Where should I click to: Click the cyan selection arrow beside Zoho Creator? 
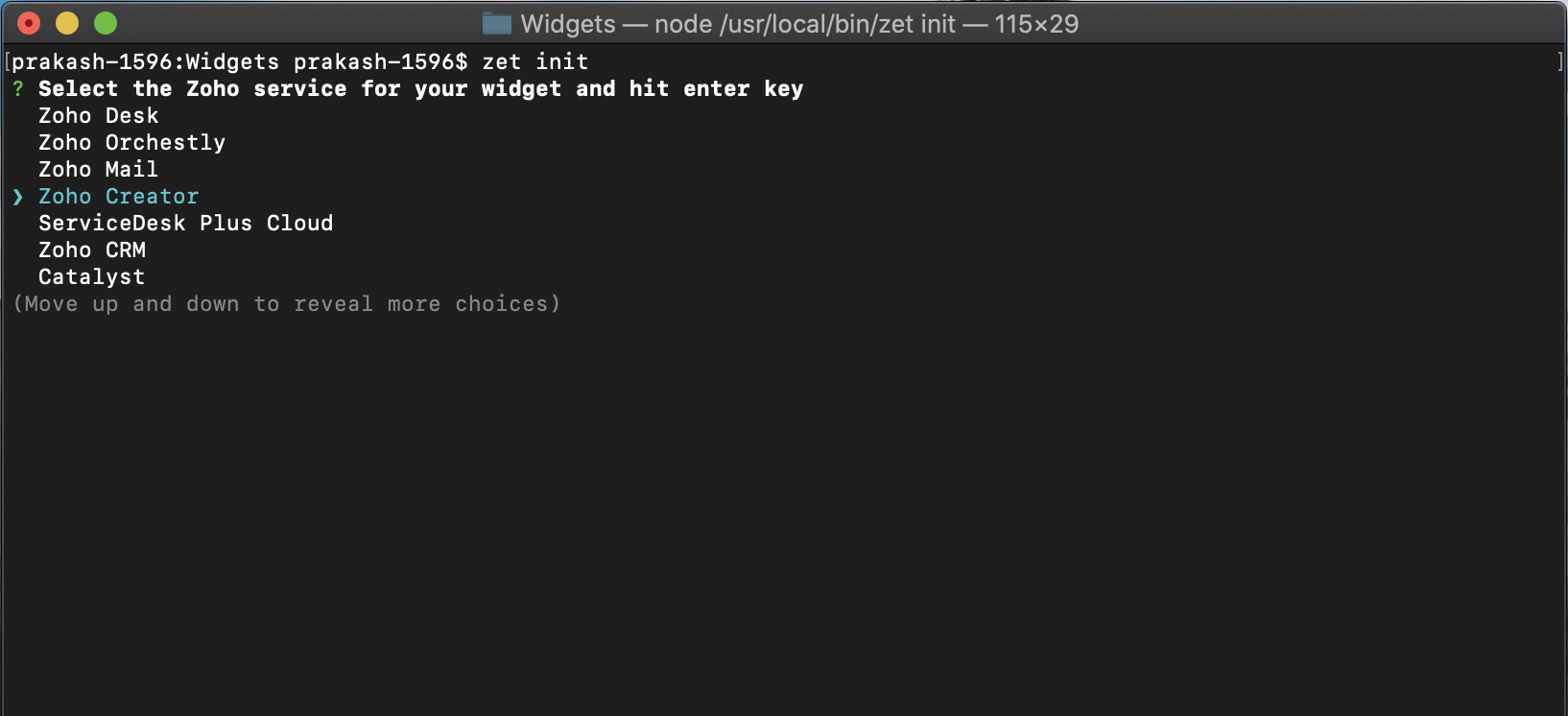[x=18, y=197]
